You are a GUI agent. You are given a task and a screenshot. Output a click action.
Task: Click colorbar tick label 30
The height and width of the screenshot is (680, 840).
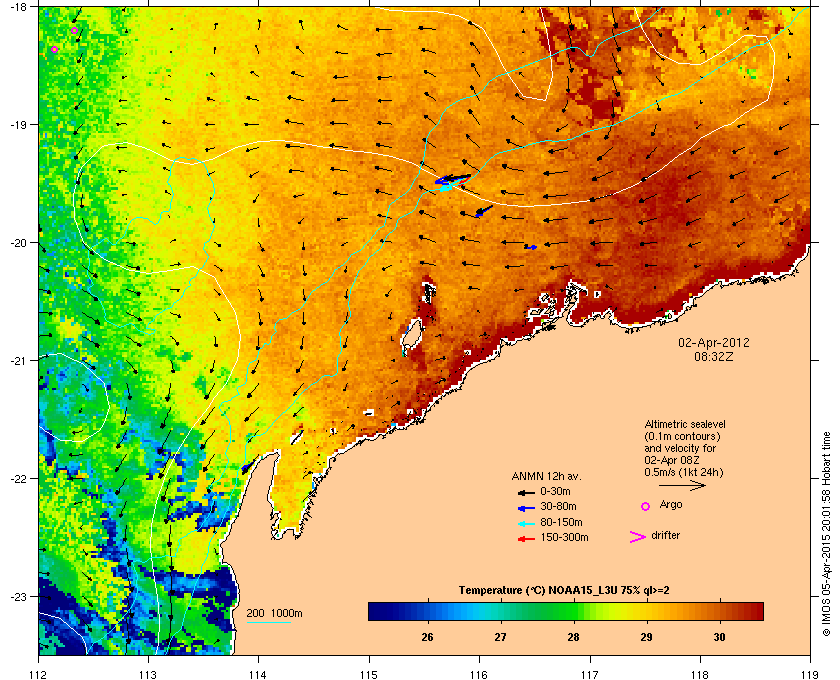pyautogui.click(x=719, y=637)
